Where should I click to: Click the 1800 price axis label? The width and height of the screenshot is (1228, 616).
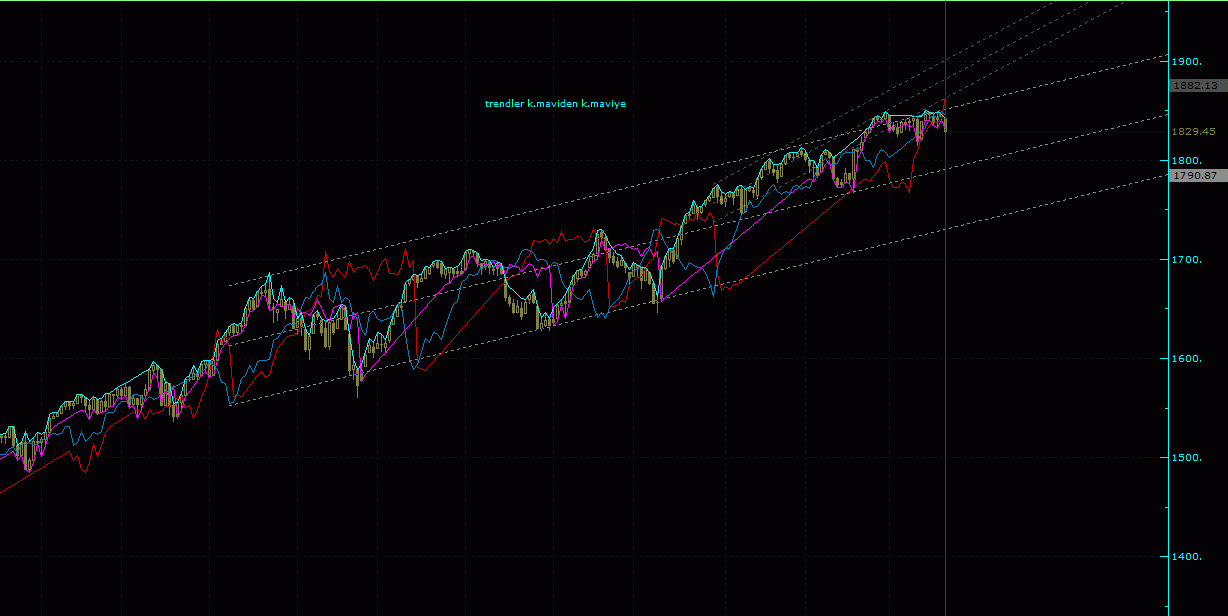tap(1187, 161)
